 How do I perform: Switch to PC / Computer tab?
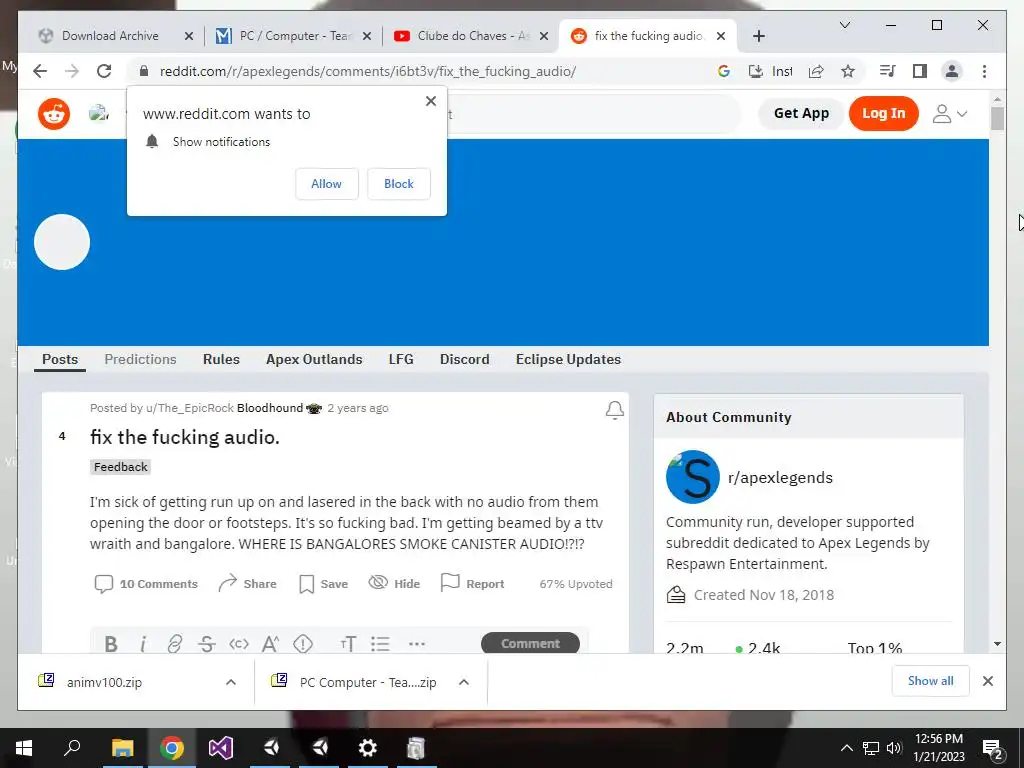point(294,36)
